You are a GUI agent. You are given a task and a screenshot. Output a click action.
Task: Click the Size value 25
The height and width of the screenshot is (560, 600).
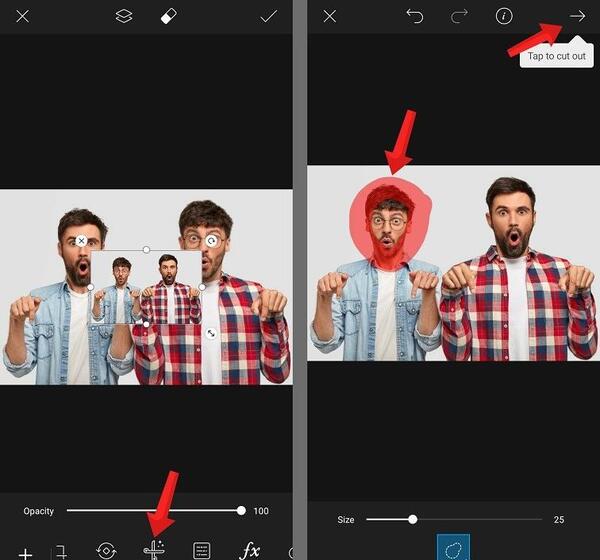point(559,519)
